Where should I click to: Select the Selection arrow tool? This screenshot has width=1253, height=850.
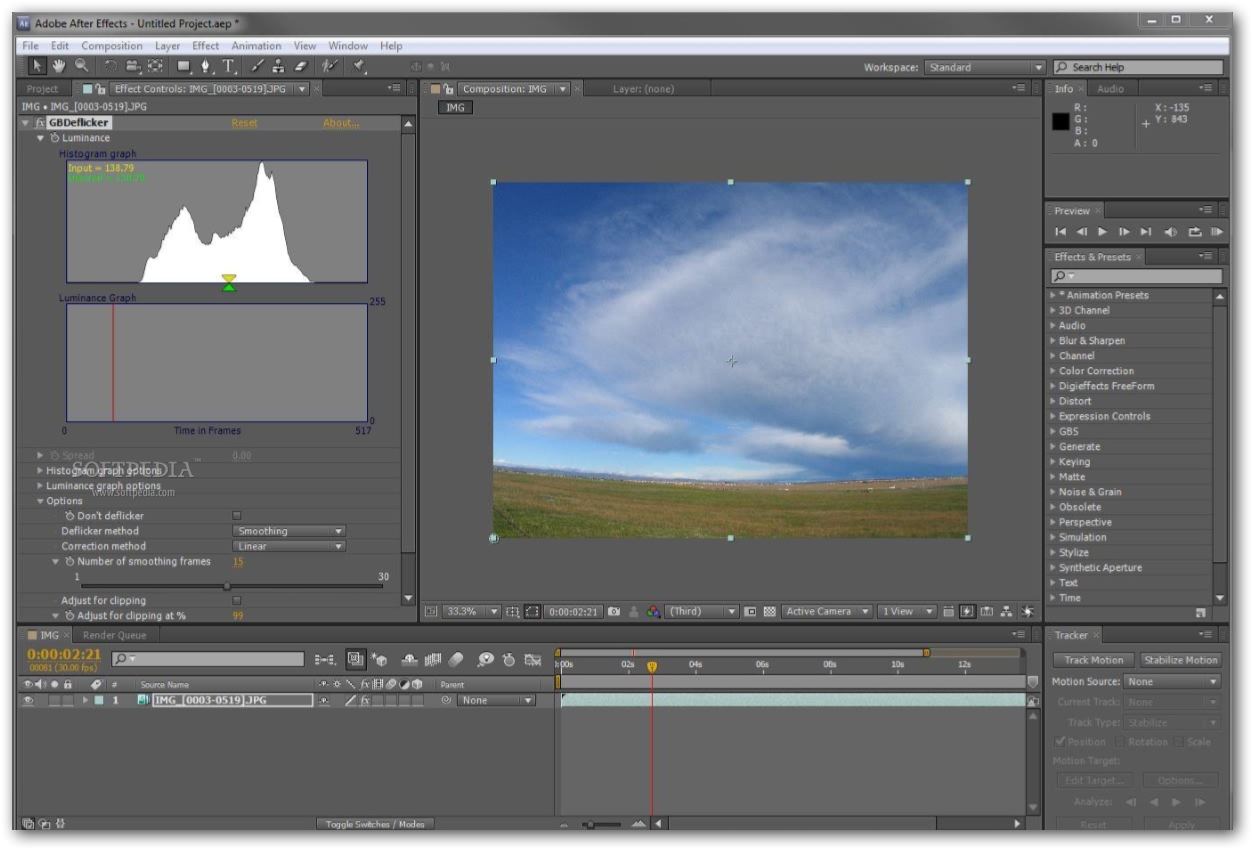[36, 66]
